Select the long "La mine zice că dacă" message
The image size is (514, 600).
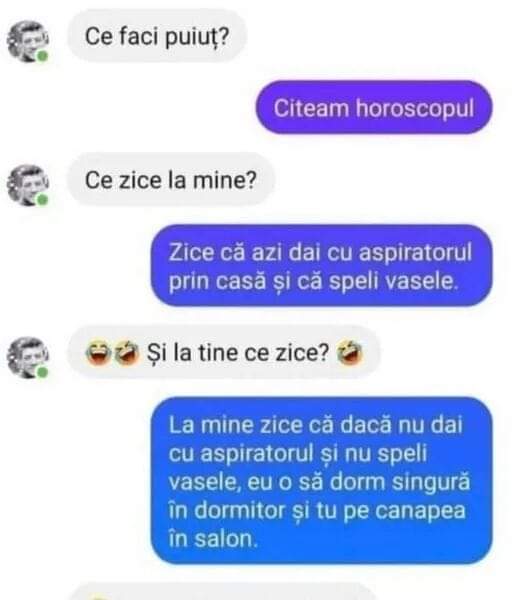(x=321, y=481)
